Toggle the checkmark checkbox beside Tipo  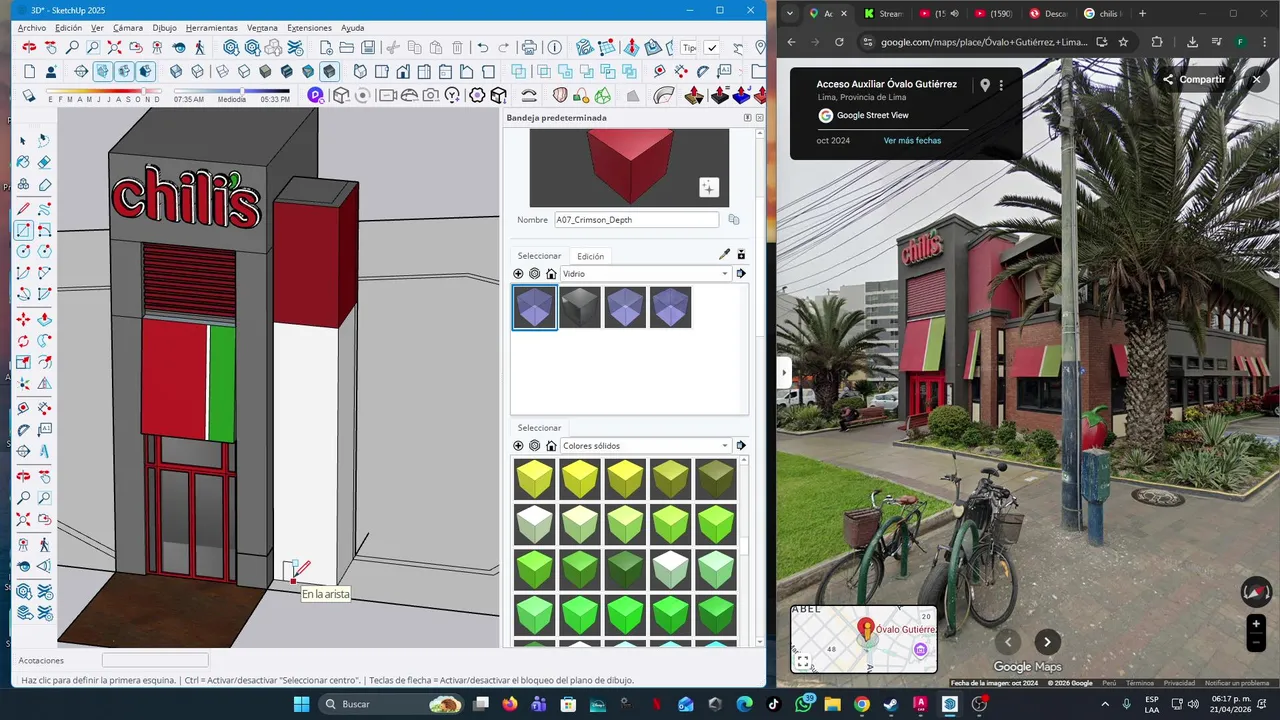[711, 47]
